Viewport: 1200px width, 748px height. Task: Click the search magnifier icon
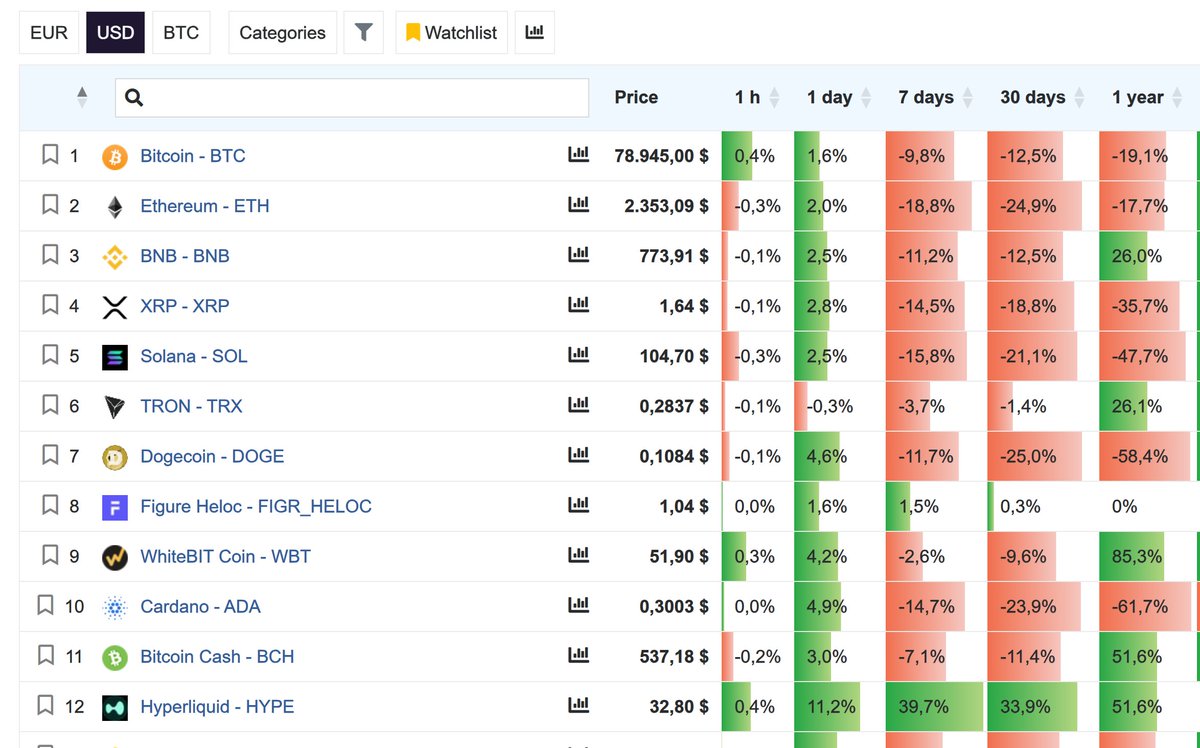(x=134, y=97)
